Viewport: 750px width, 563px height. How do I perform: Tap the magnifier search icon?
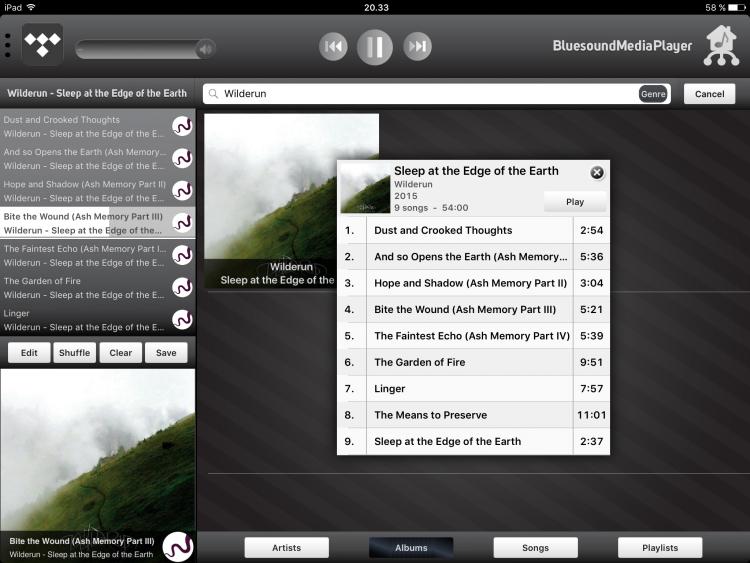click(x=213, y=94)
